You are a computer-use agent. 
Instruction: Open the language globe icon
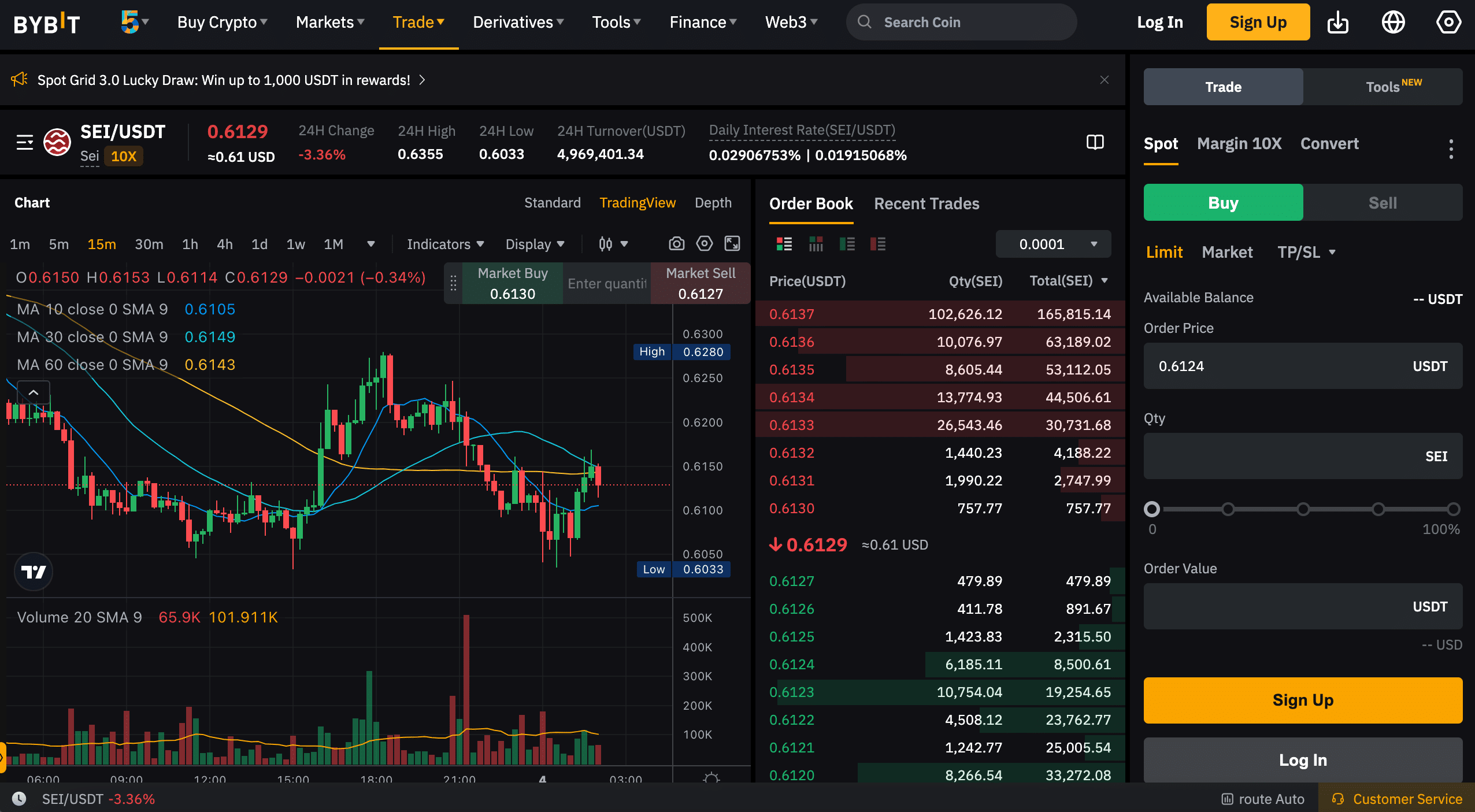coord(1393,23)
